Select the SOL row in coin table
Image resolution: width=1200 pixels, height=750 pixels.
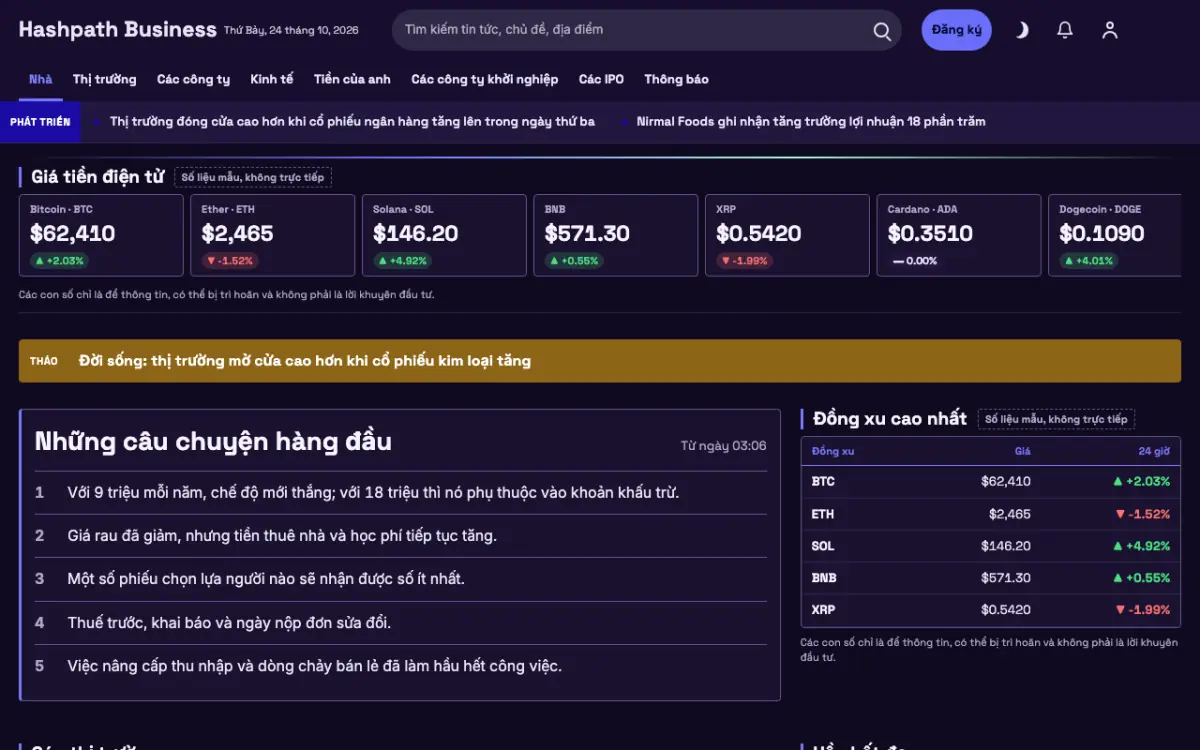[x=991, y=545]
